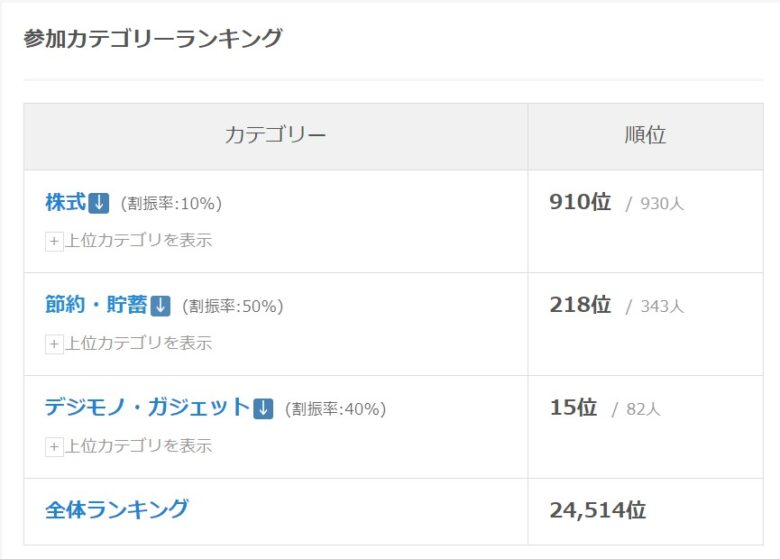Open the 株式 category link
Screen dimensions: 780x559
click(x=66, y=202)
